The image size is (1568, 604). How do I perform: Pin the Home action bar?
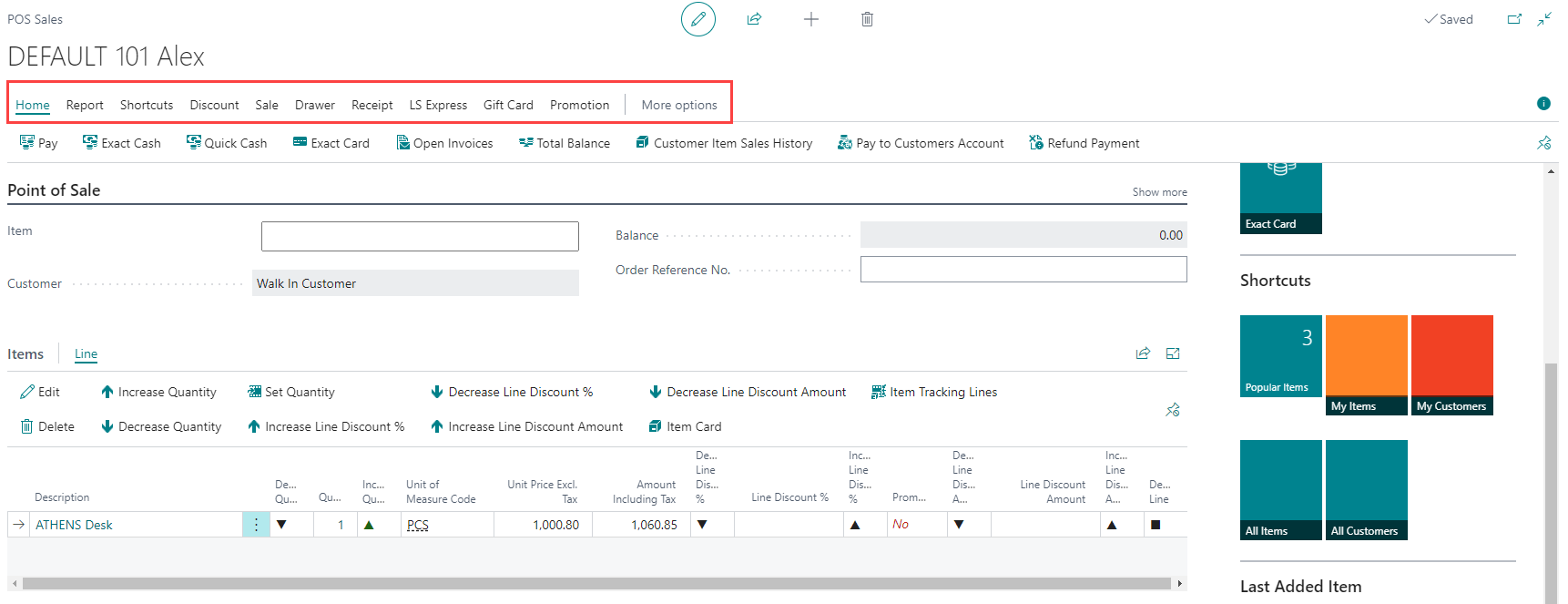click(x=1543, y=143)
